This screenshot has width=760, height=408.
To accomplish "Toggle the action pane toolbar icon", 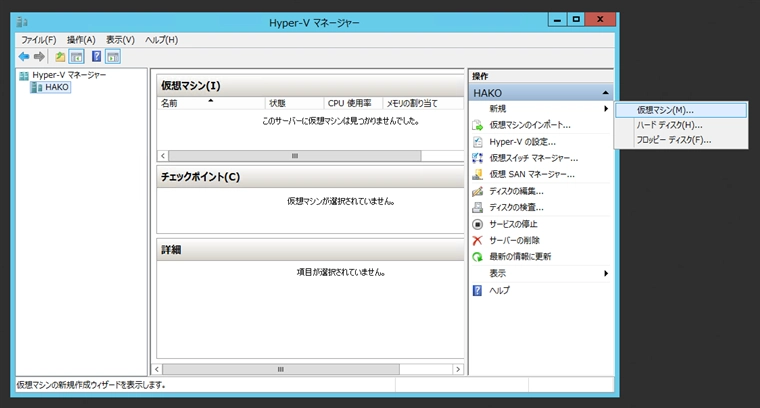I will (113, 57).
